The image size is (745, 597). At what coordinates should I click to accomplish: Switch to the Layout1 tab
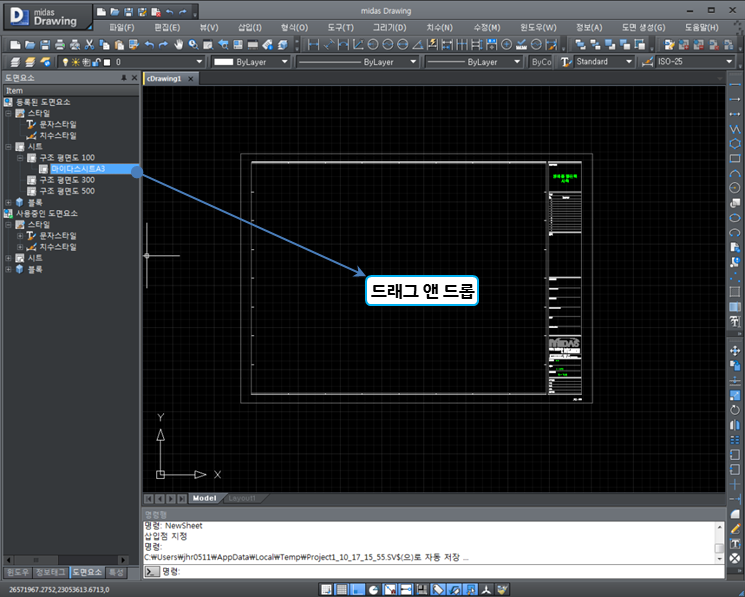(x=242, y=498)
